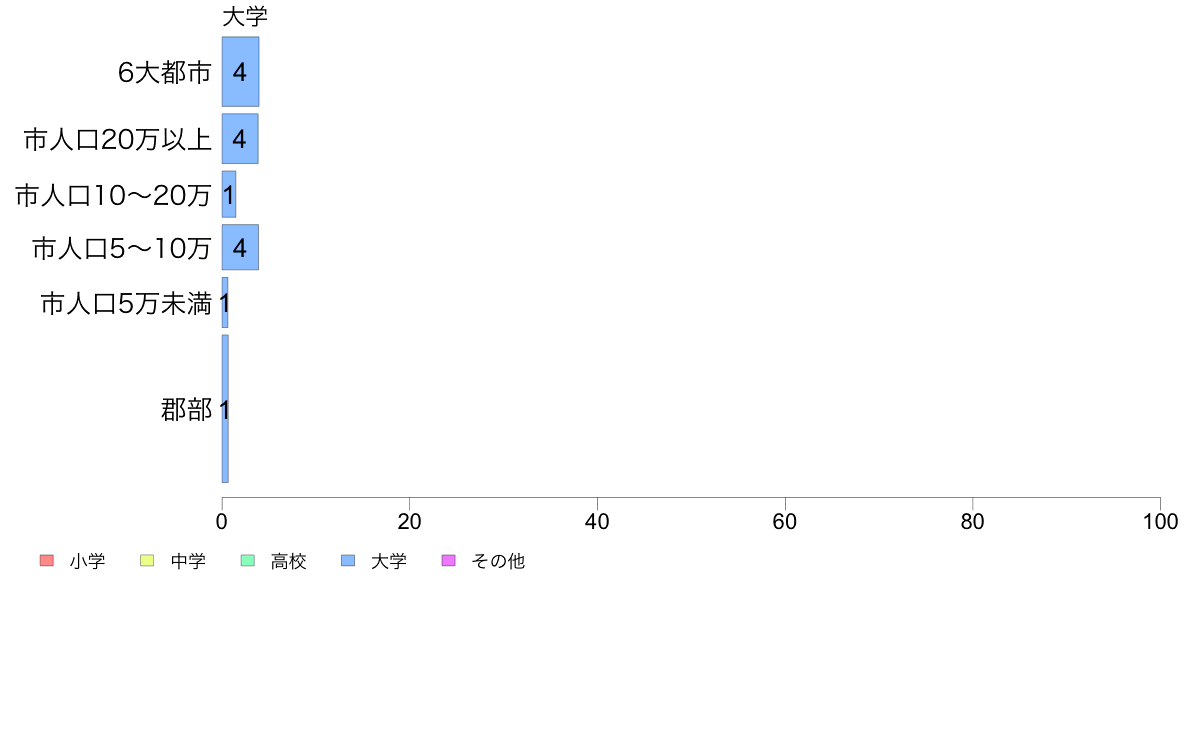The width and height of the screenshot is (1188, 736).
Task: Click the 大学 column heading above bars
Action: point(245,17)
